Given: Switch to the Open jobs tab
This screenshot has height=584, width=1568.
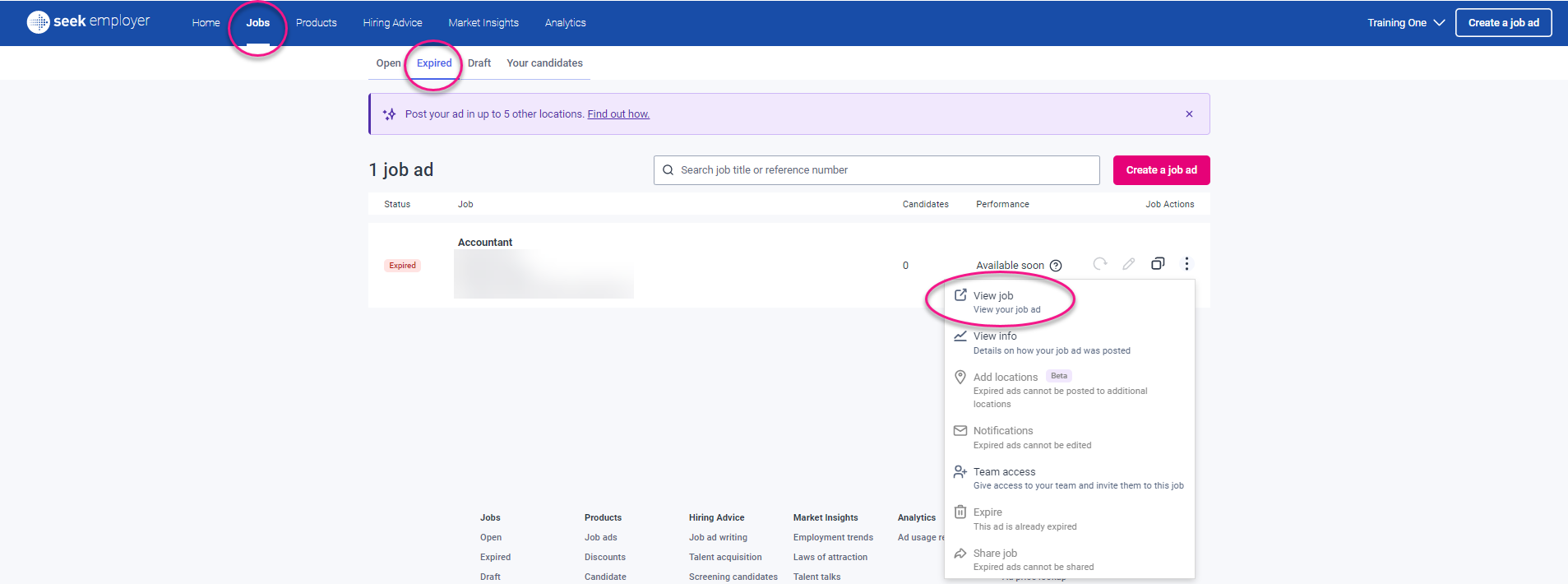Looking at the screenshot, I should click(x=388, y=63).
